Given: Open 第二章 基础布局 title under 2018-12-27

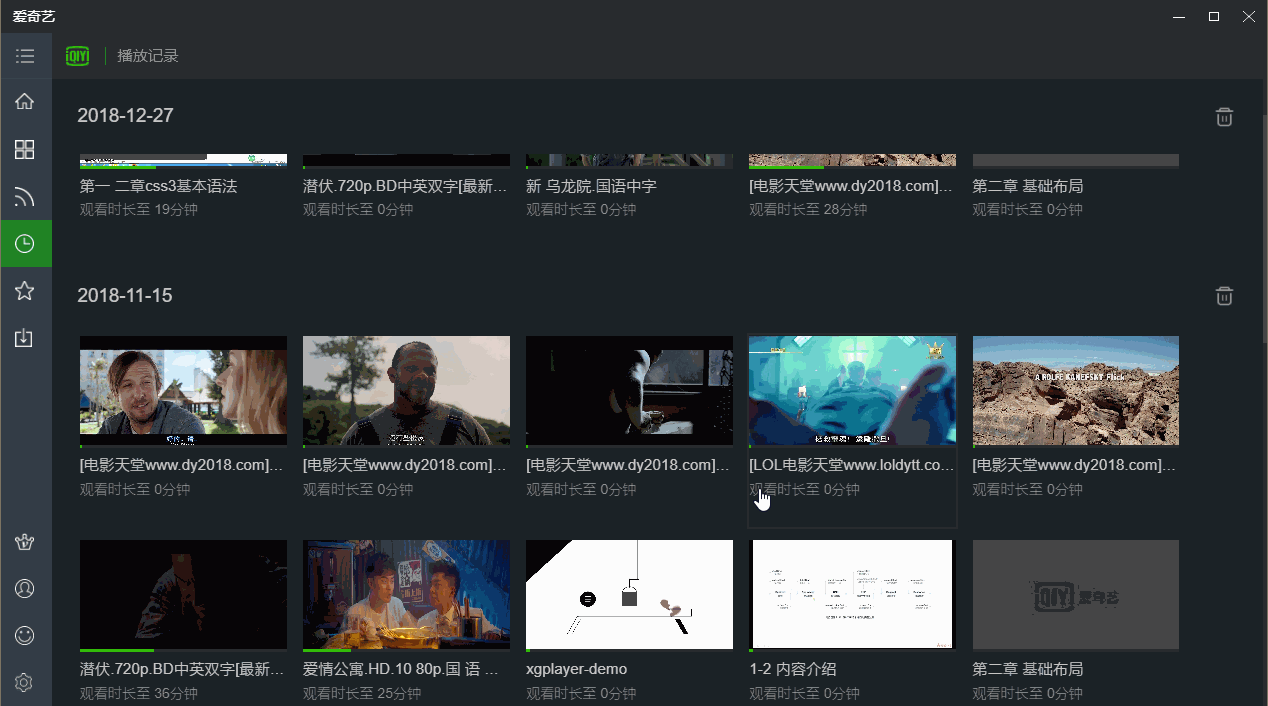Looking at the screenshot, I should pyautogui.click(x=1028, y=186).
